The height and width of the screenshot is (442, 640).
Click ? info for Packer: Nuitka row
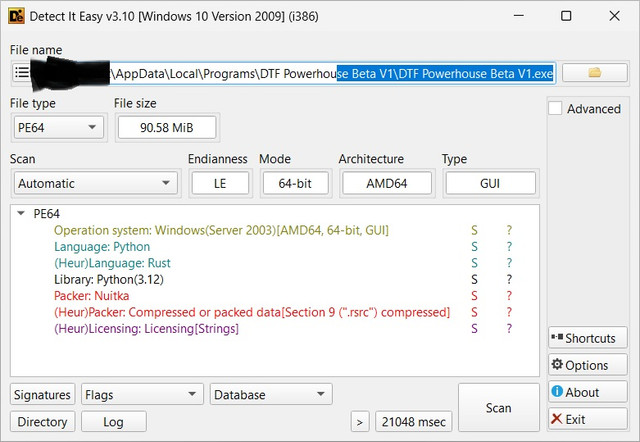tap(509, 295)
